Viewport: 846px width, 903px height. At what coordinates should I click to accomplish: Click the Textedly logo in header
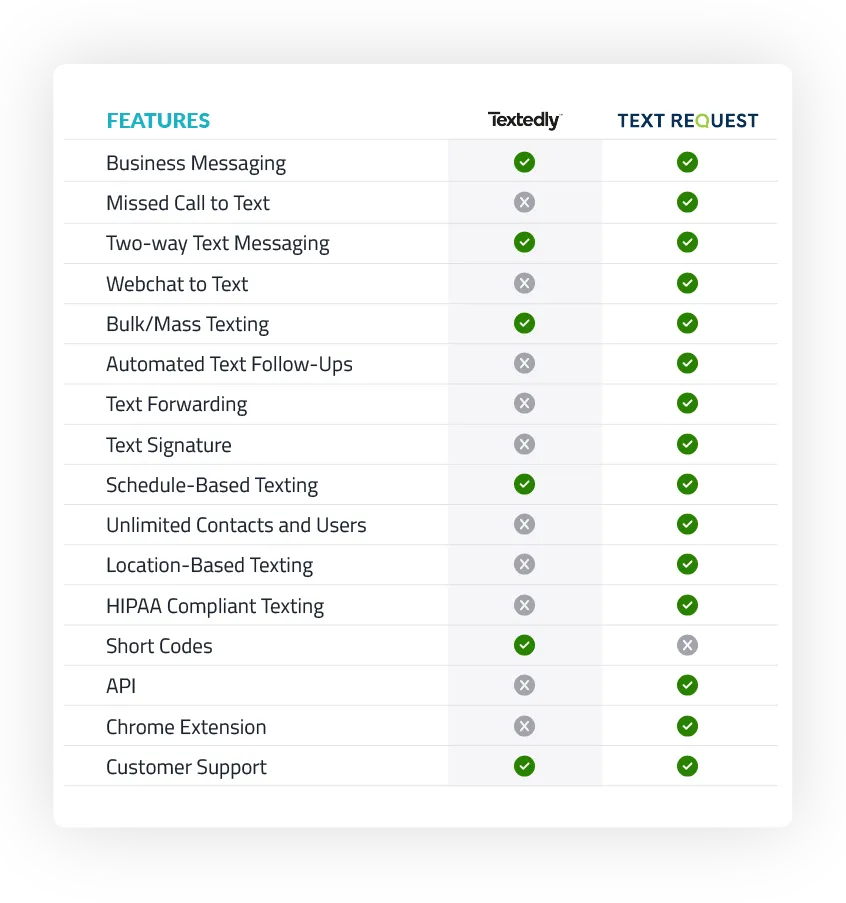525,120
